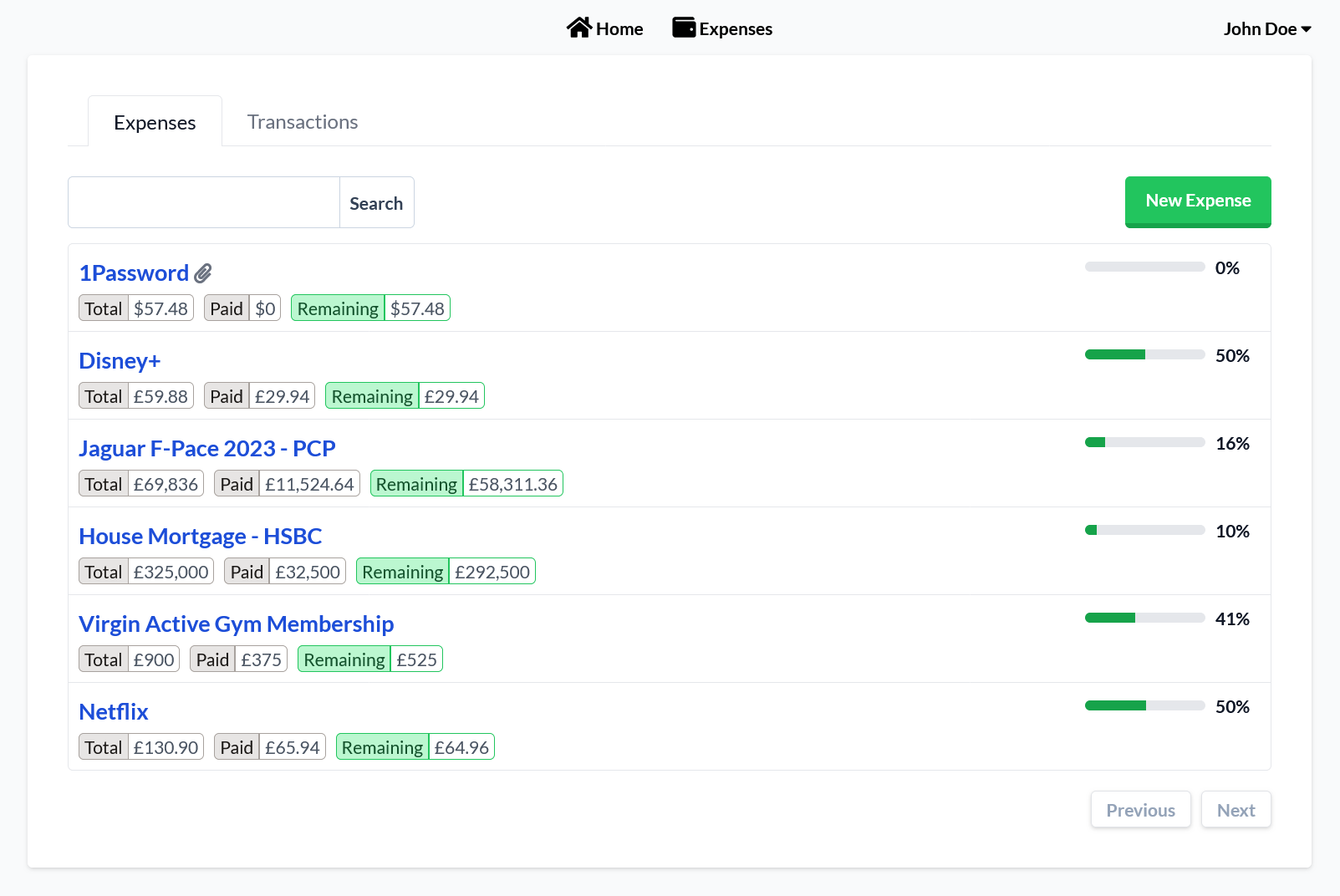This screenshot has width=1340, height=896.
Task: Click the Disney+ Remaining £29.94 badge
Action: coord(405,396)
